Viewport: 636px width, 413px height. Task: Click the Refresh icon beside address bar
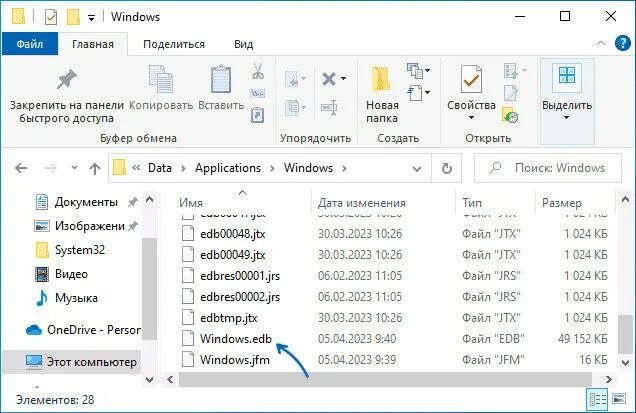[447, 168]
